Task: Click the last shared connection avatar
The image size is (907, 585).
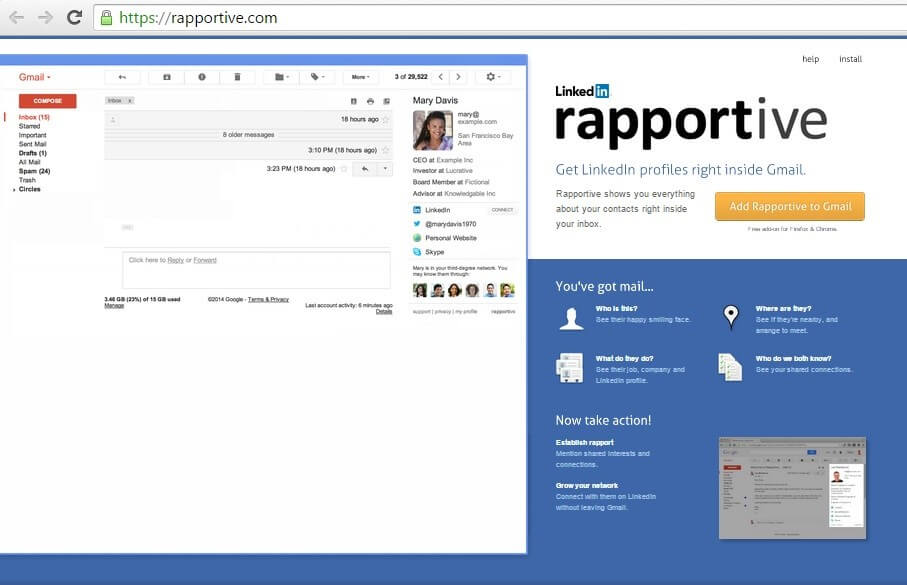Action: 507,290
